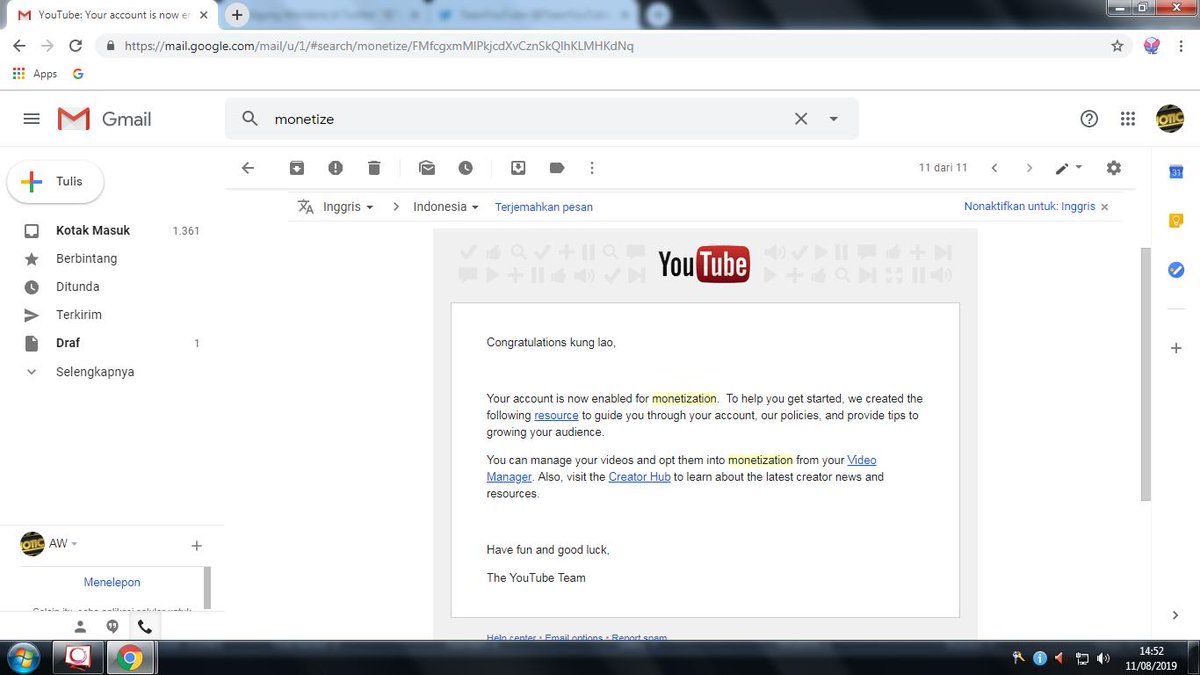Open a new Chrome tab
The height and width of the screenshot is (675, 1200).
[237, 15]
